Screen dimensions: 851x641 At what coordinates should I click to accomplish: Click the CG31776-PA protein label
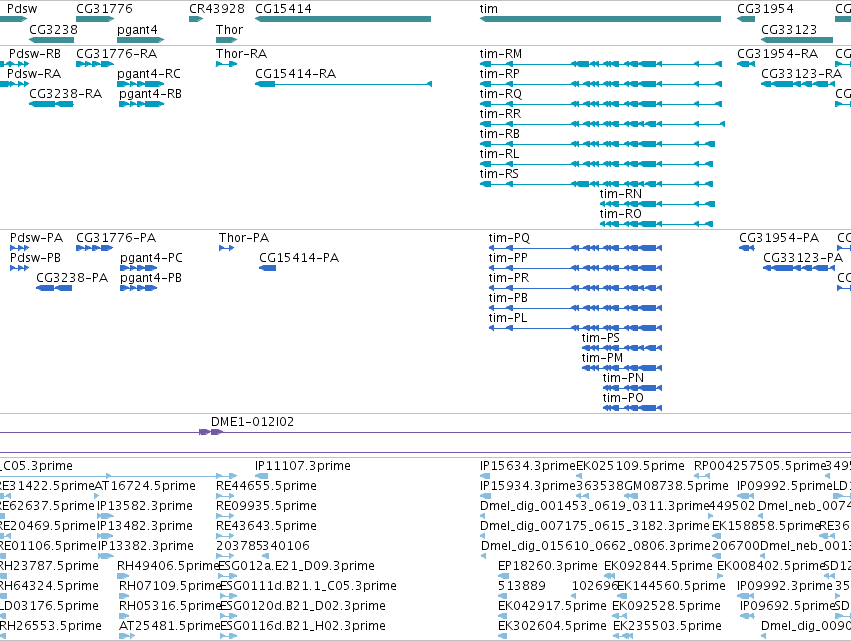click(116, 238)
